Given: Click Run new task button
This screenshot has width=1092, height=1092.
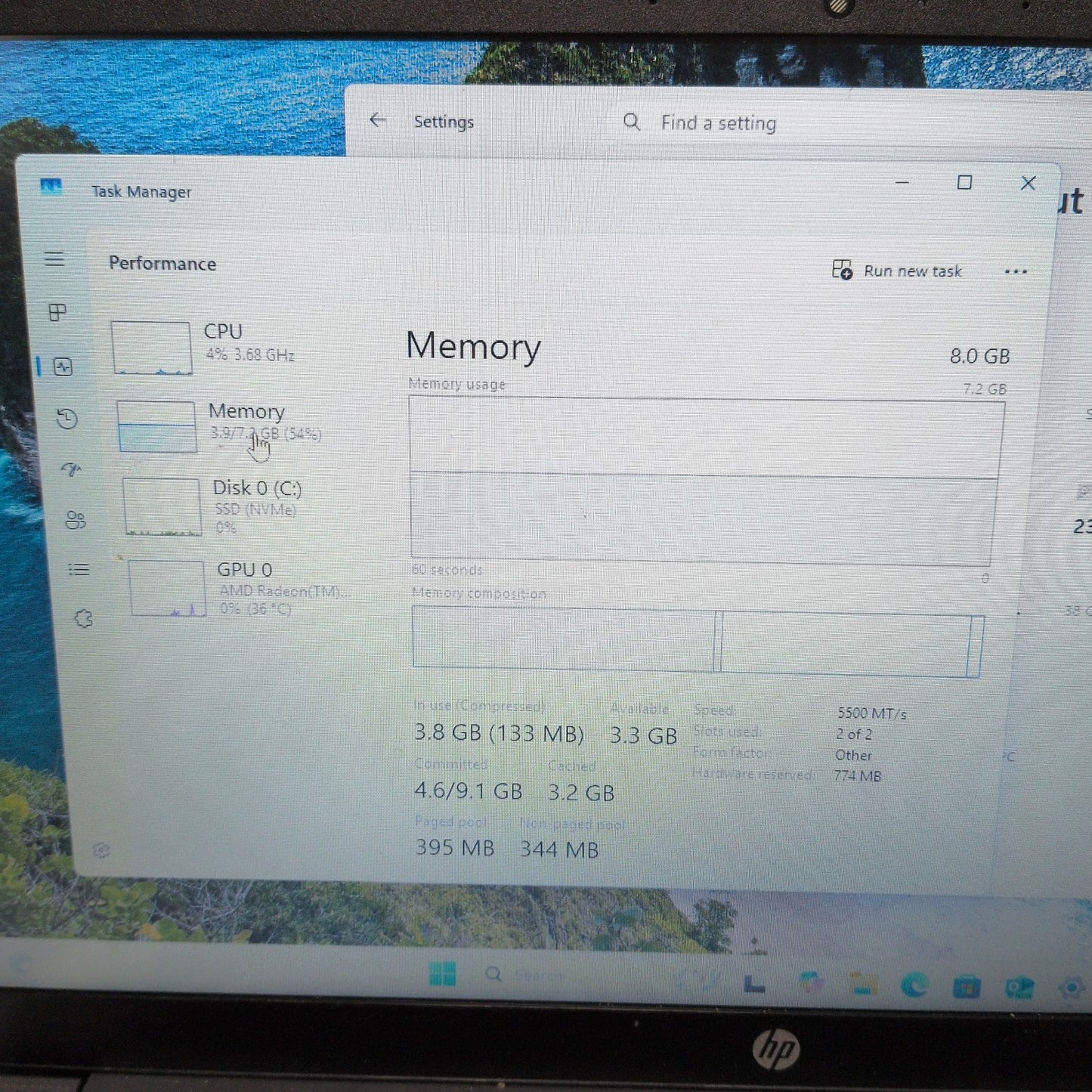Looking at the screenshot, I should [897, 271].
